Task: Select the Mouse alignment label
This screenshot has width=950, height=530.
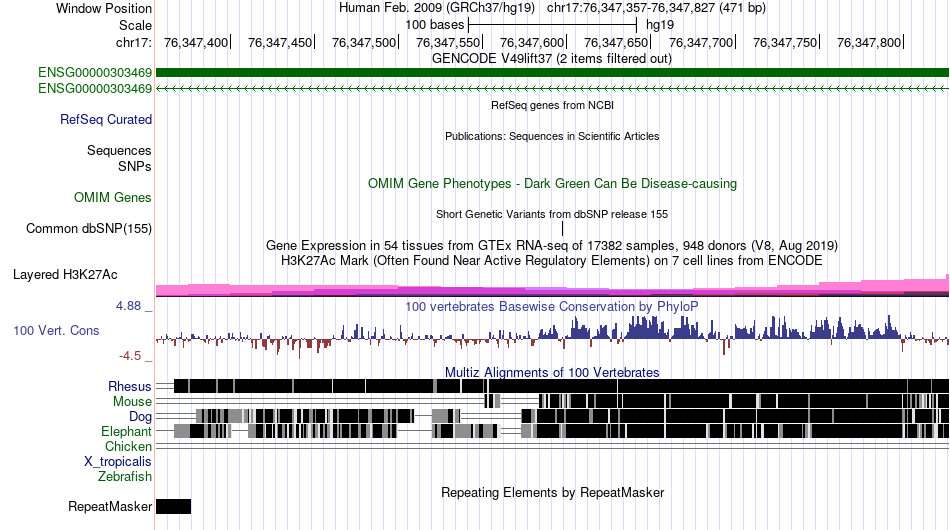Action: [x=132, y=402]
